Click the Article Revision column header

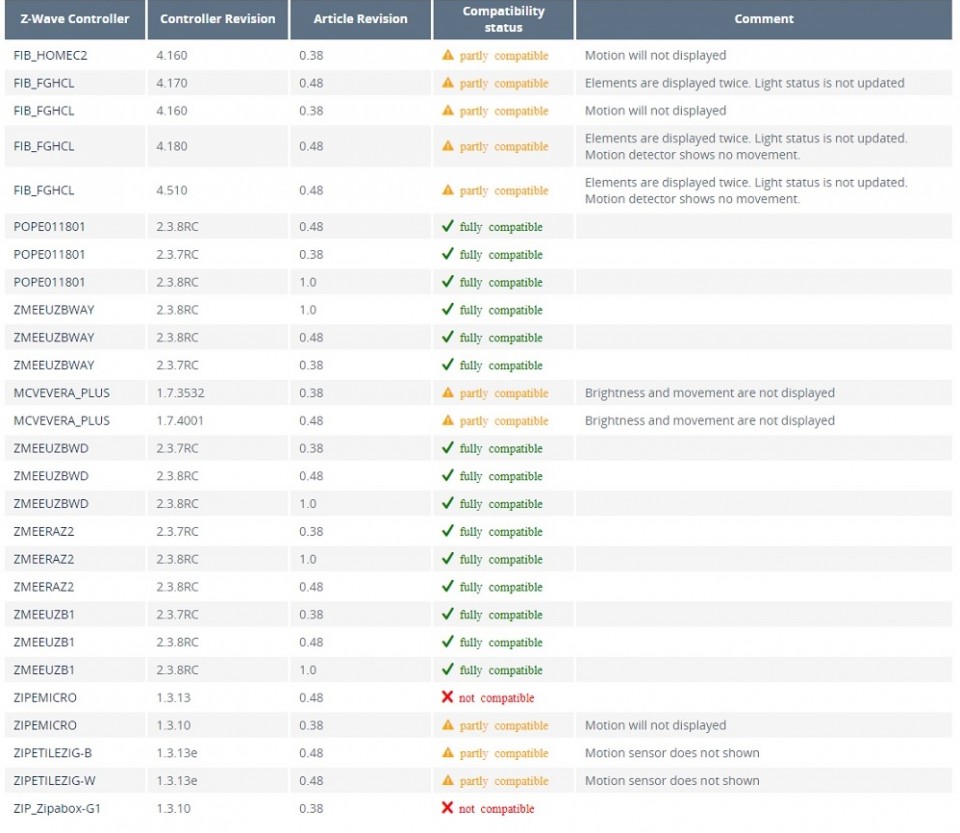pyautogui.click(x=360, y=19)
